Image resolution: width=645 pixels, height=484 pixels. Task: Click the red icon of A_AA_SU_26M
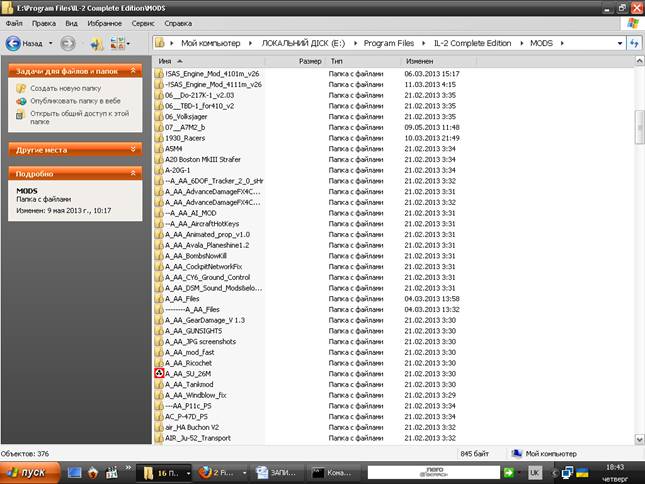[x=159, y=373]
